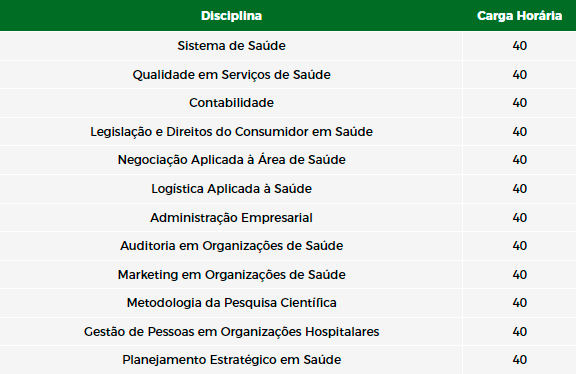Click Negociação Aplicada à Área de Saúde
This screenshot has width=576, height=374.
(231, 159)
